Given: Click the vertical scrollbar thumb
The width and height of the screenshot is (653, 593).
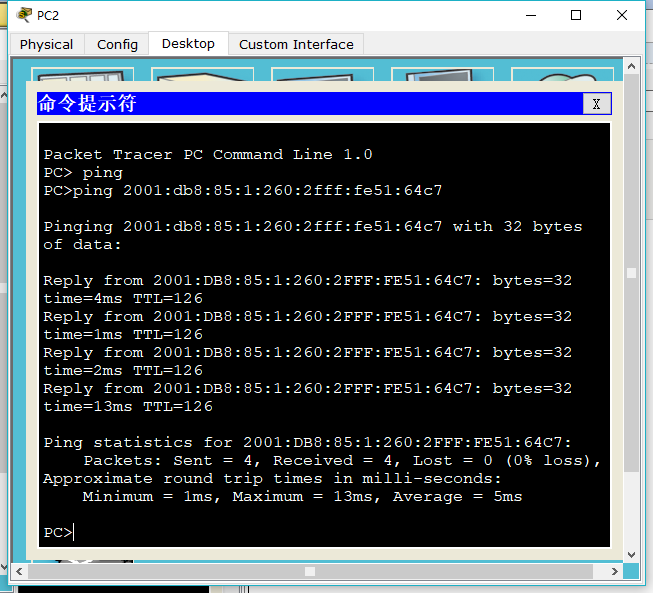Looking at the screenshot, I should coord(631,273).
